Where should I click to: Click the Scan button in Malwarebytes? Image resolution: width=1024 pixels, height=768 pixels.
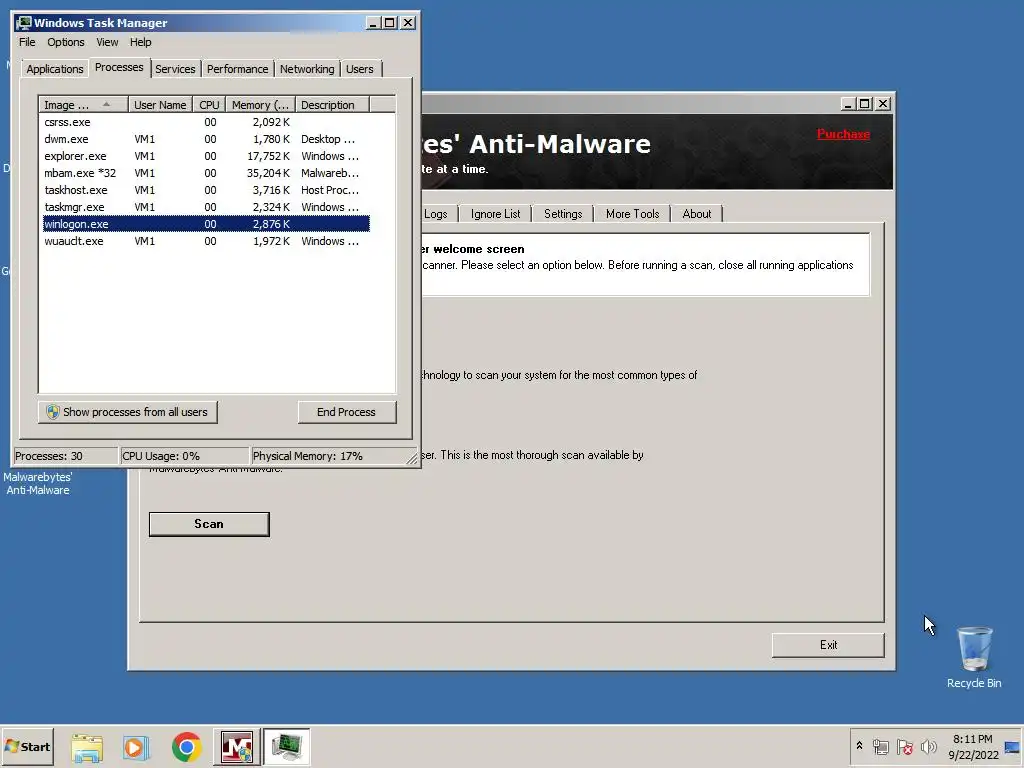pos(209,524)
